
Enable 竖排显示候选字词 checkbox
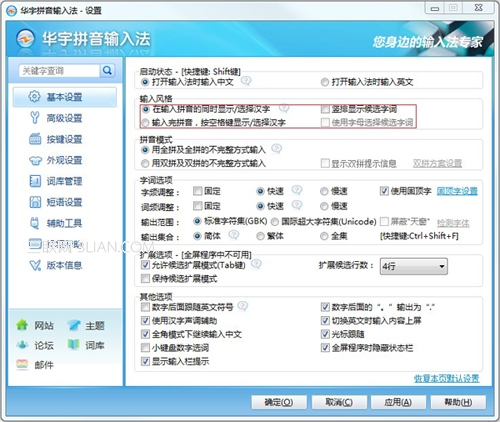pos(325,109)
